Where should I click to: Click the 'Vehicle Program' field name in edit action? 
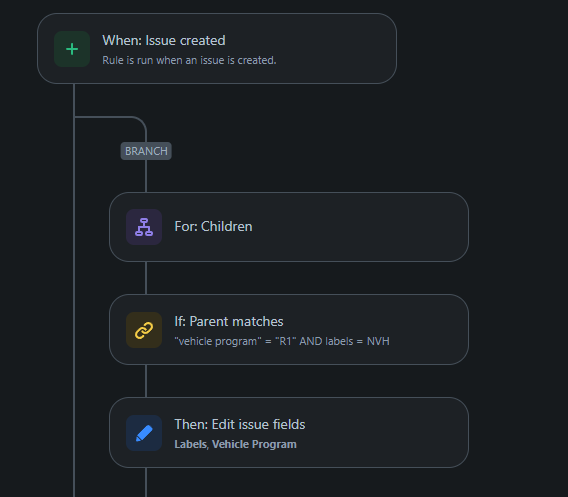click(x=254, y=444)
